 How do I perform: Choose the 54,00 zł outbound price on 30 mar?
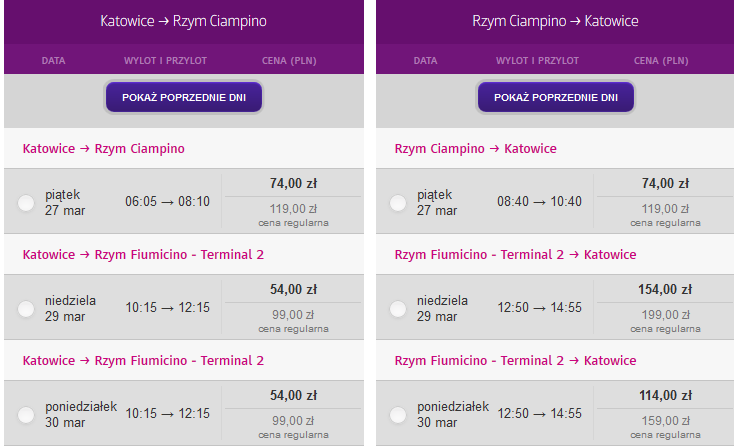[x=294, y=396]
